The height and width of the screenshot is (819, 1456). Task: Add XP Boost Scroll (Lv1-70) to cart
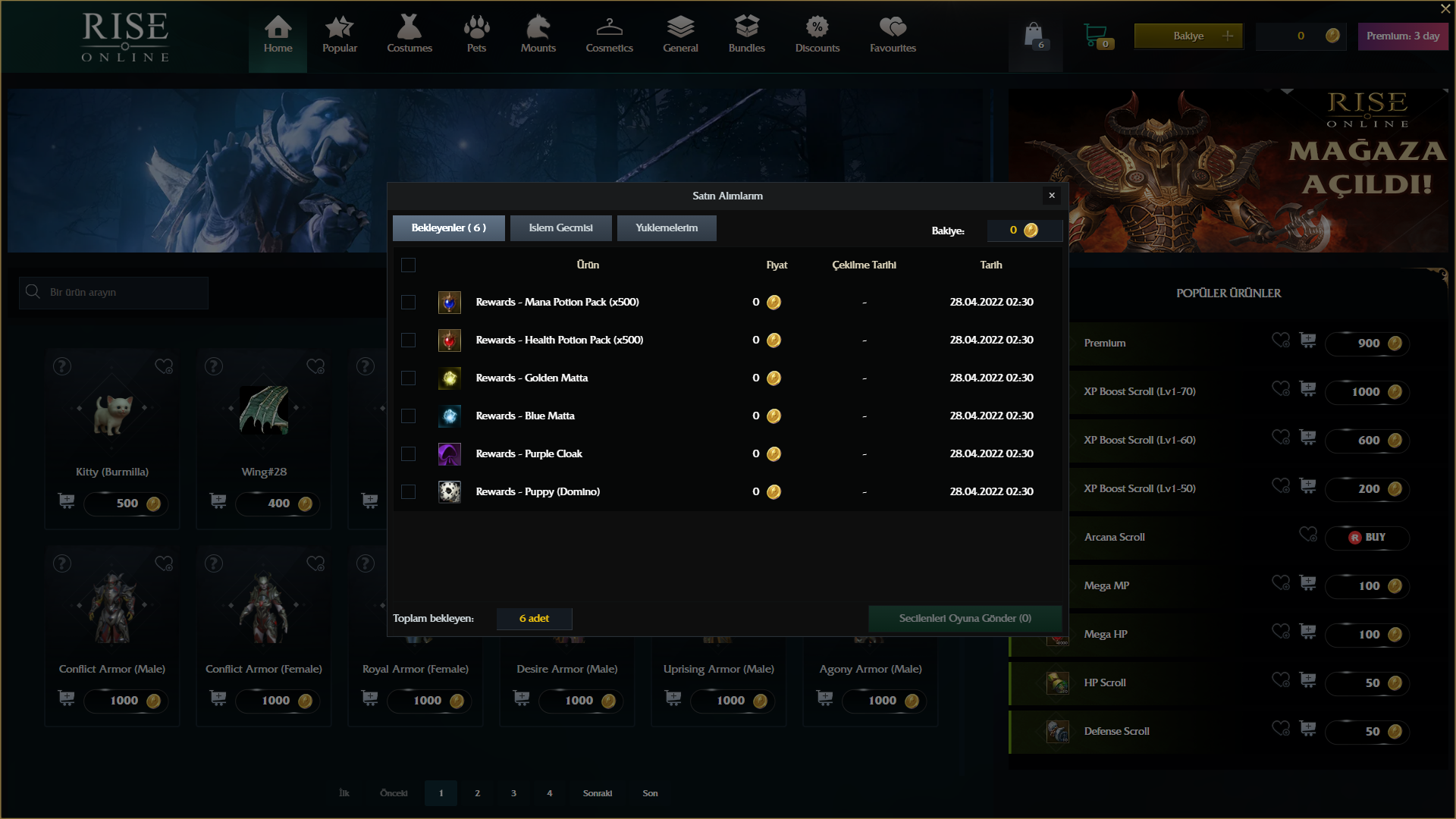(1308, 389)
